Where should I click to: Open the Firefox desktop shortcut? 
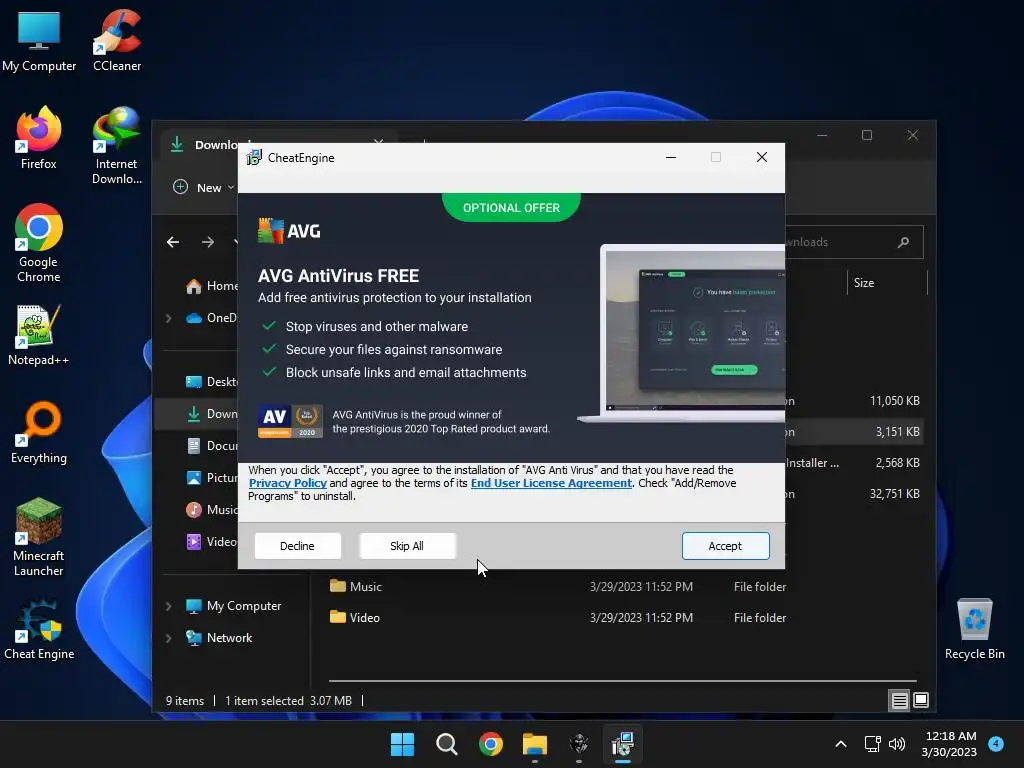(x=39, y=139)
